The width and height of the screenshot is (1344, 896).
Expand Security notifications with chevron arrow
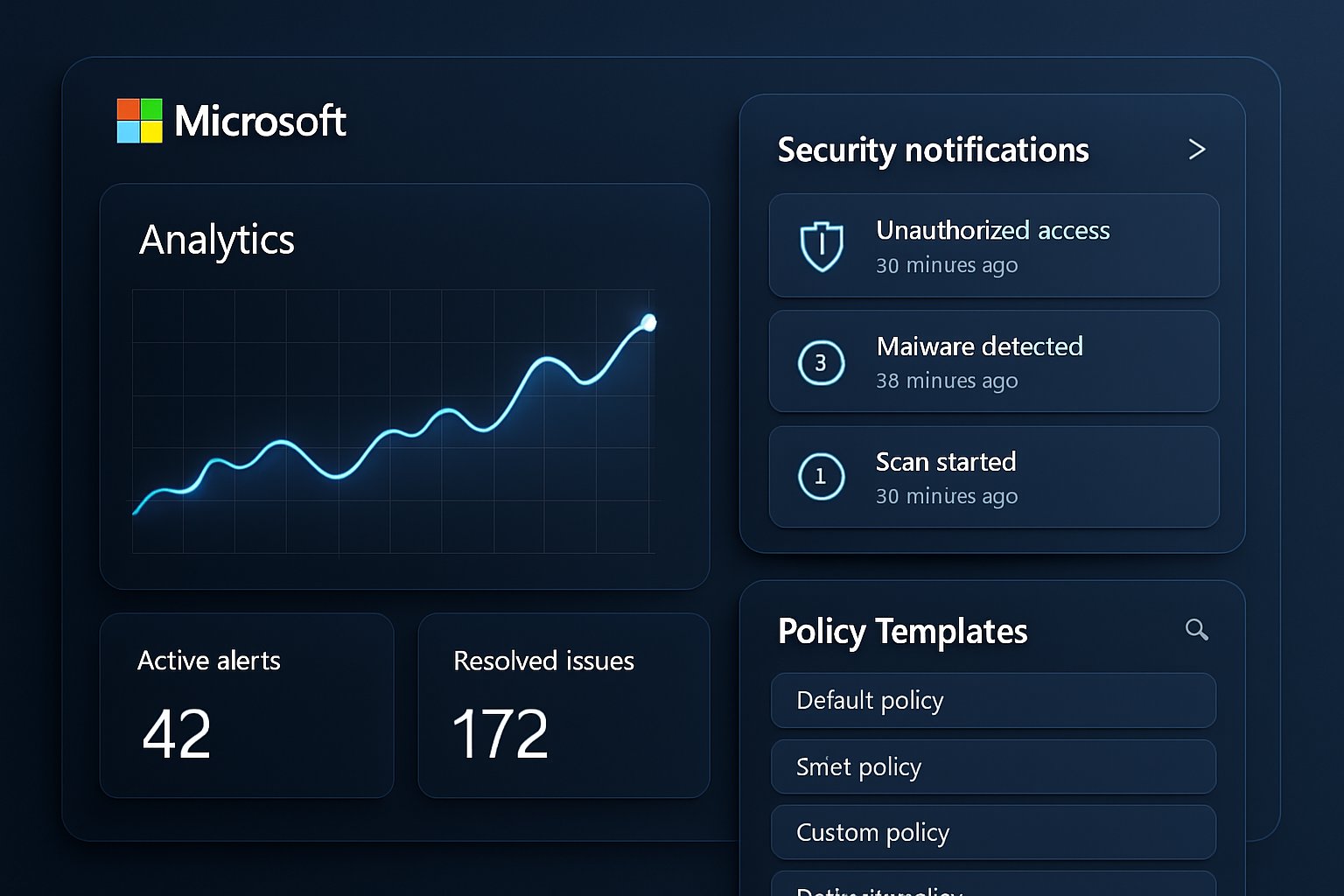(1197, 150)
